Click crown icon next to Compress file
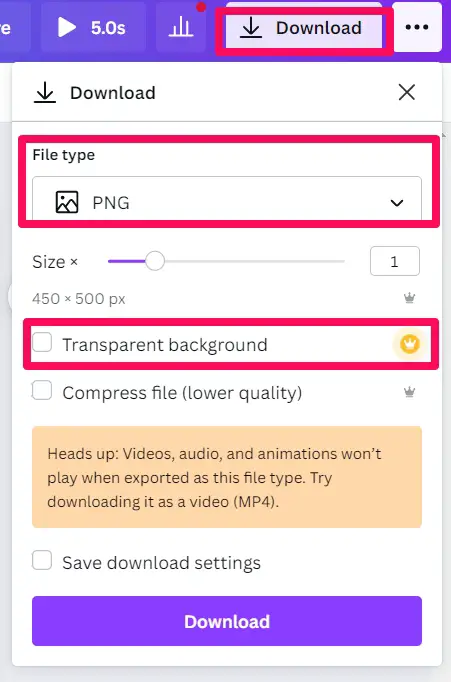The width and height of the screenshot is (451, 682). pos(409,392)
